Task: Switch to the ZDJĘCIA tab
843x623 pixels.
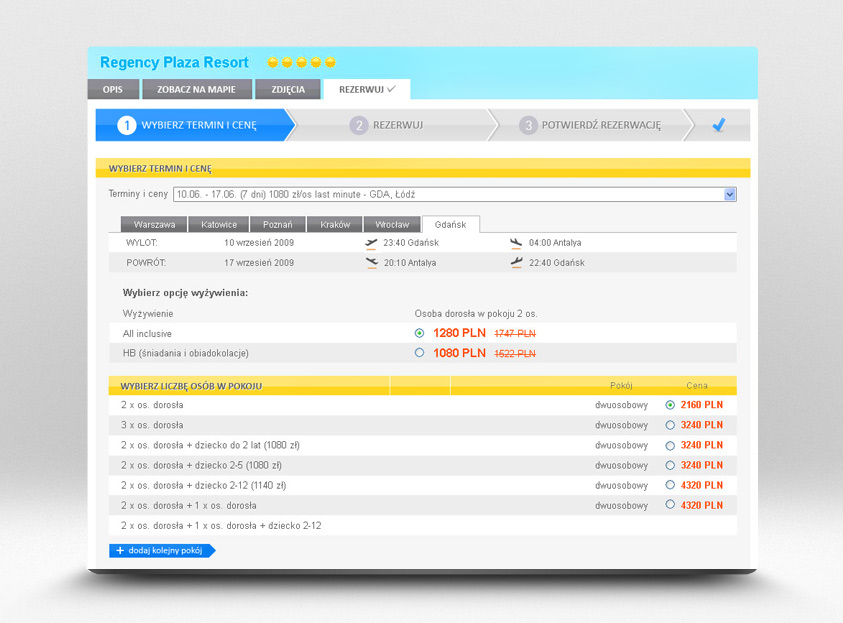Action: click(288, 89)
